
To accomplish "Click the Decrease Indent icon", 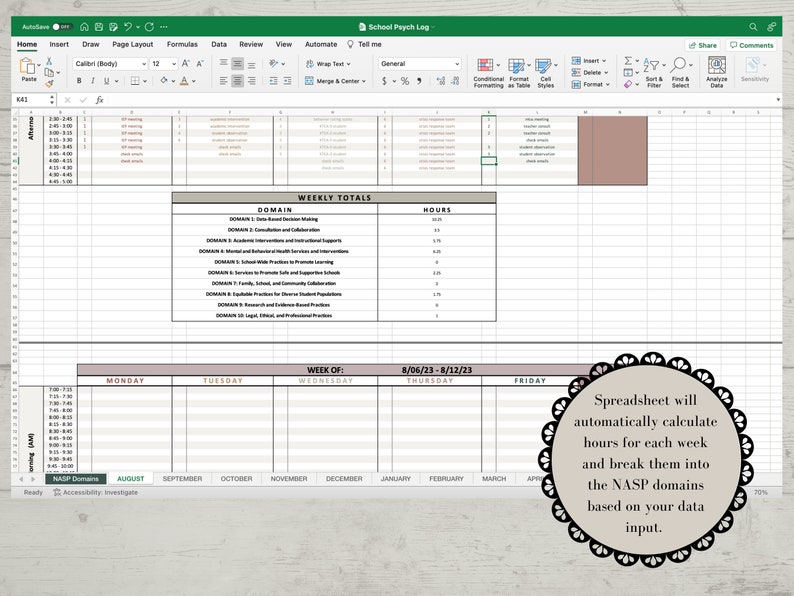I will point(273,81).
